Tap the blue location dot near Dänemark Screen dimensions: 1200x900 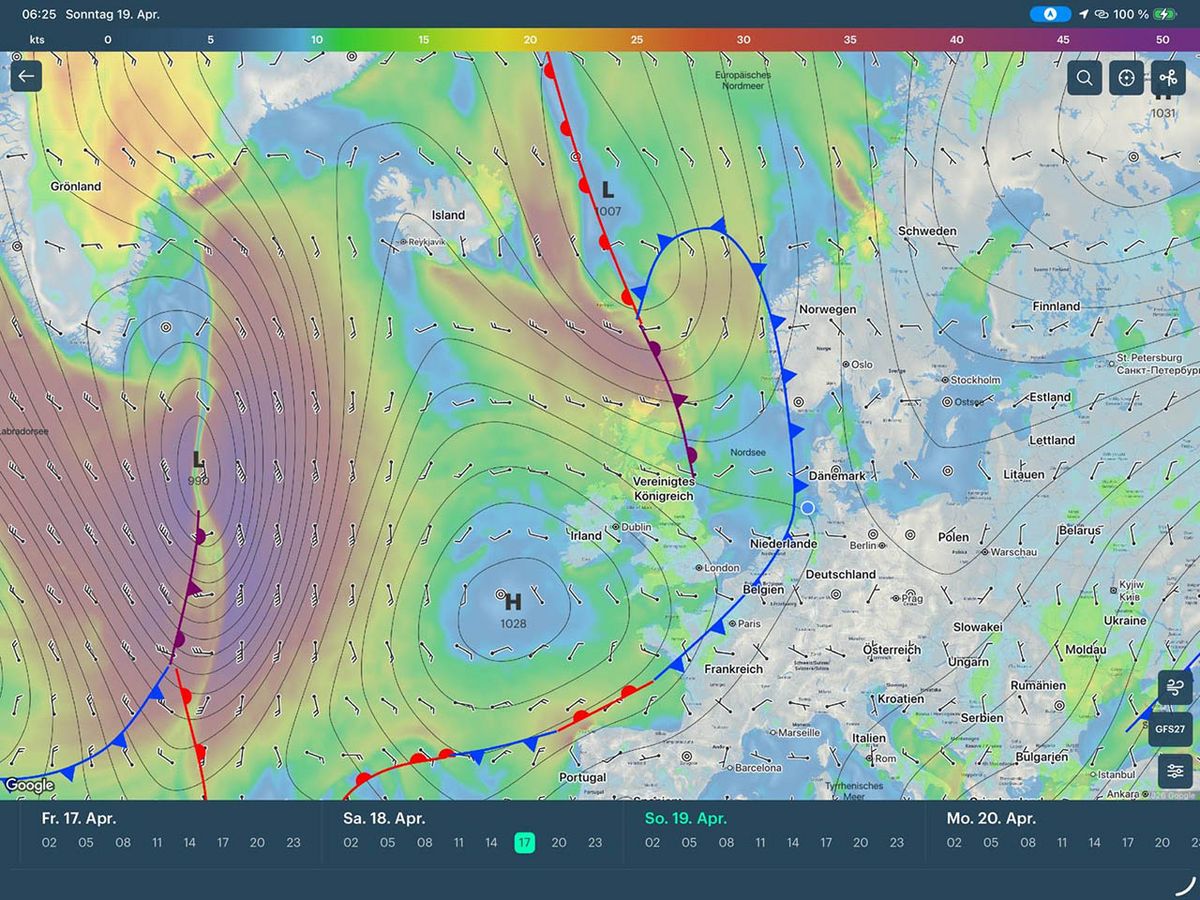pos(808,508)
